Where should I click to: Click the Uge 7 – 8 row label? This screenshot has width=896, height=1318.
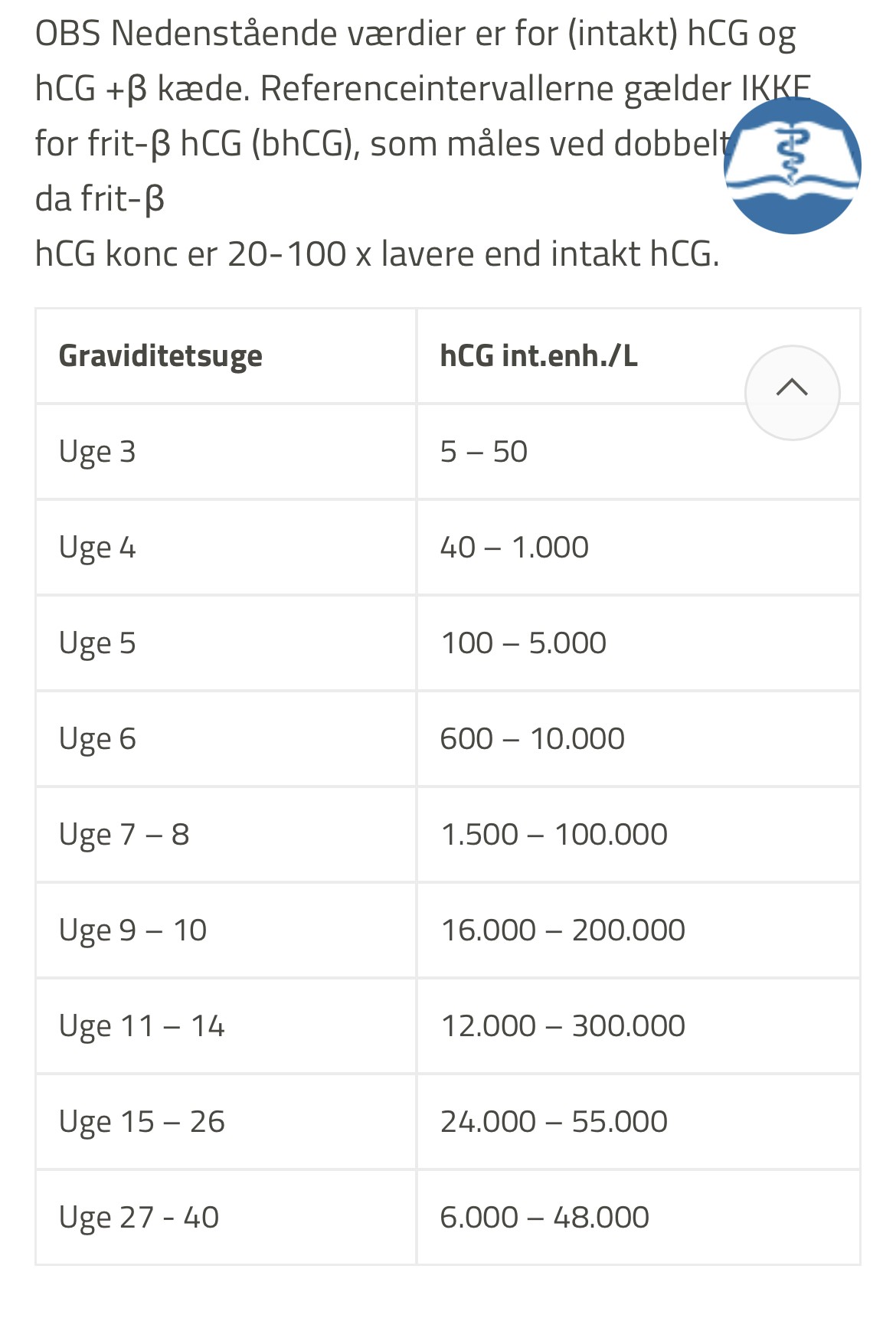point(124,835)
